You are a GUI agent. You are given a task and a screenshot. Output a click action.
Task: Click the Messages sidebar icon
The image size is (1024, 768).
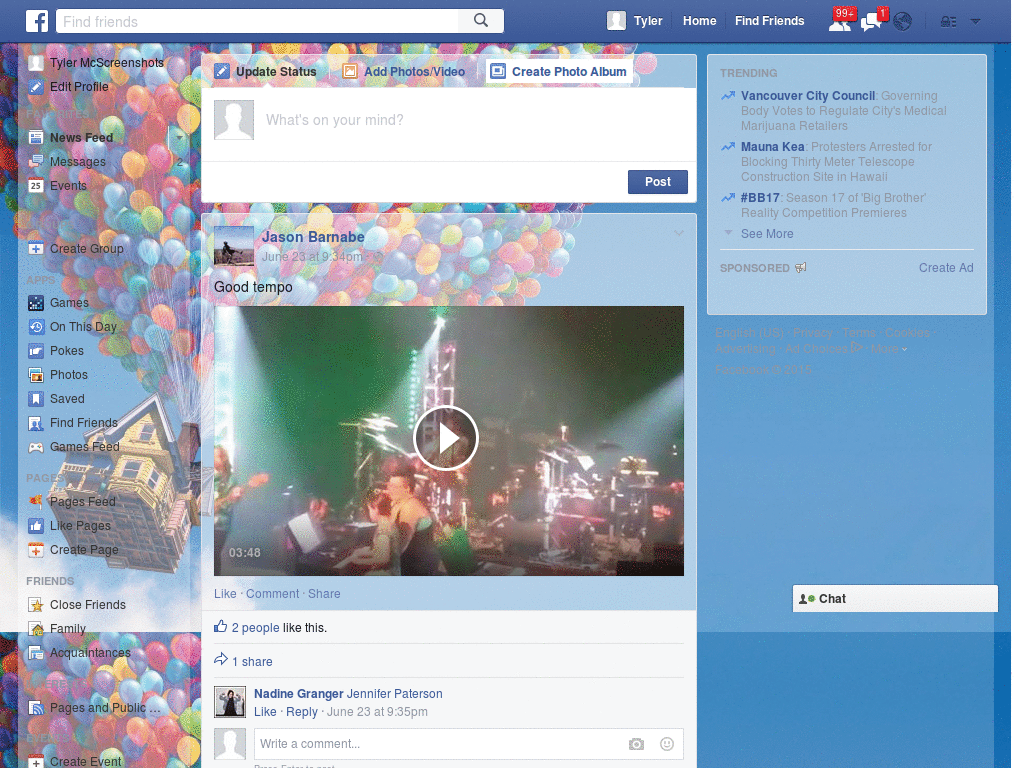(36, 161)
